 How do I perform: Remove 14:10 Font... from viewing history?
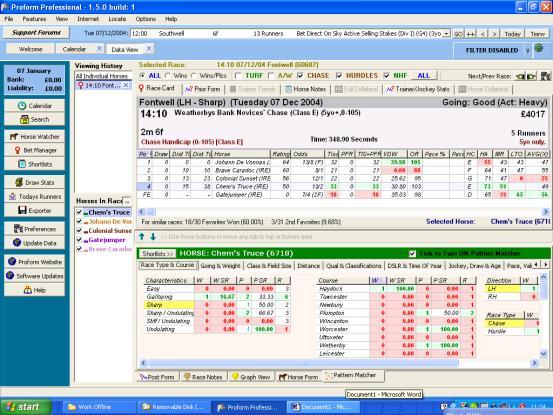click(126, 85)
